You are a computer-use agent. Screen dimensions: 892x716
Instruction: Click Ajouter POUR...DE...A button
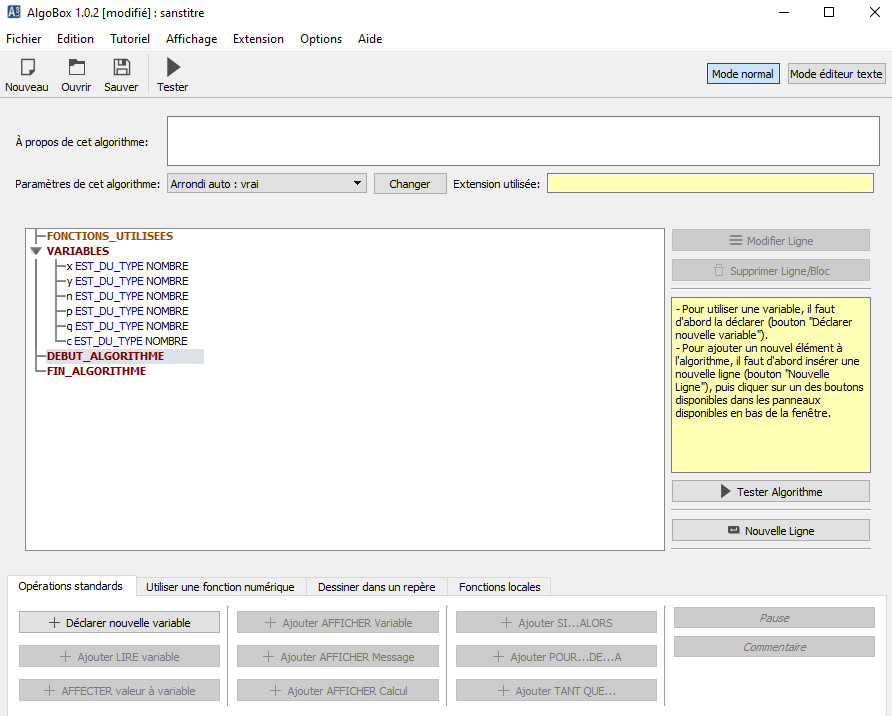click(556, 656)
